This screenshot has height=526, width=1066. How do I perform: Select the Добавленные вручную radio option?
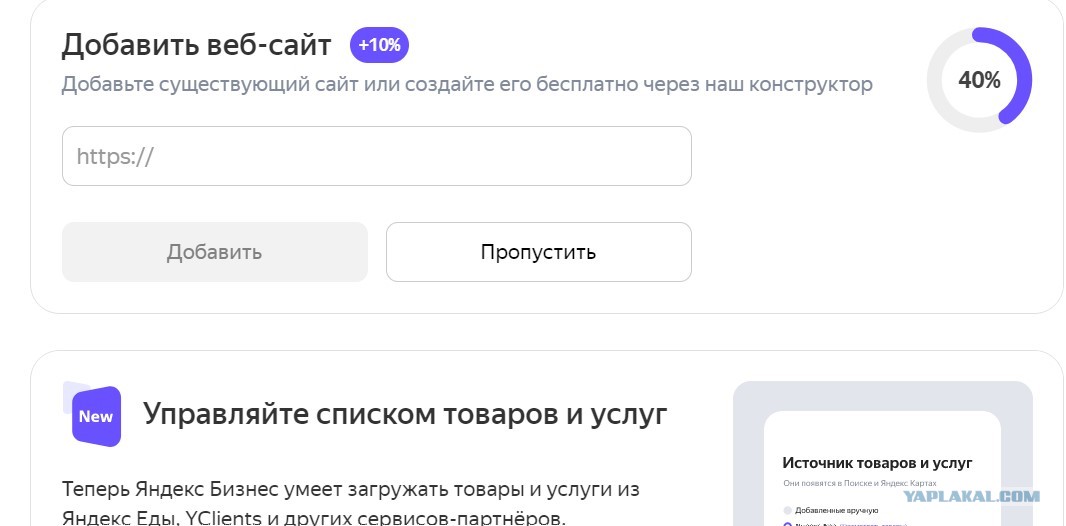788,510
